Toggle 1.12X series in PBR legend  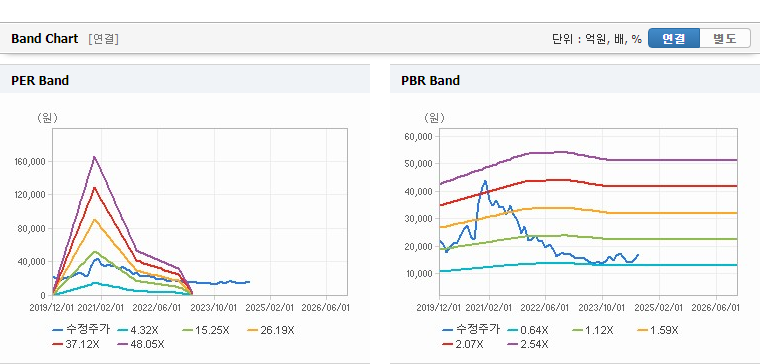coord(593,330)
